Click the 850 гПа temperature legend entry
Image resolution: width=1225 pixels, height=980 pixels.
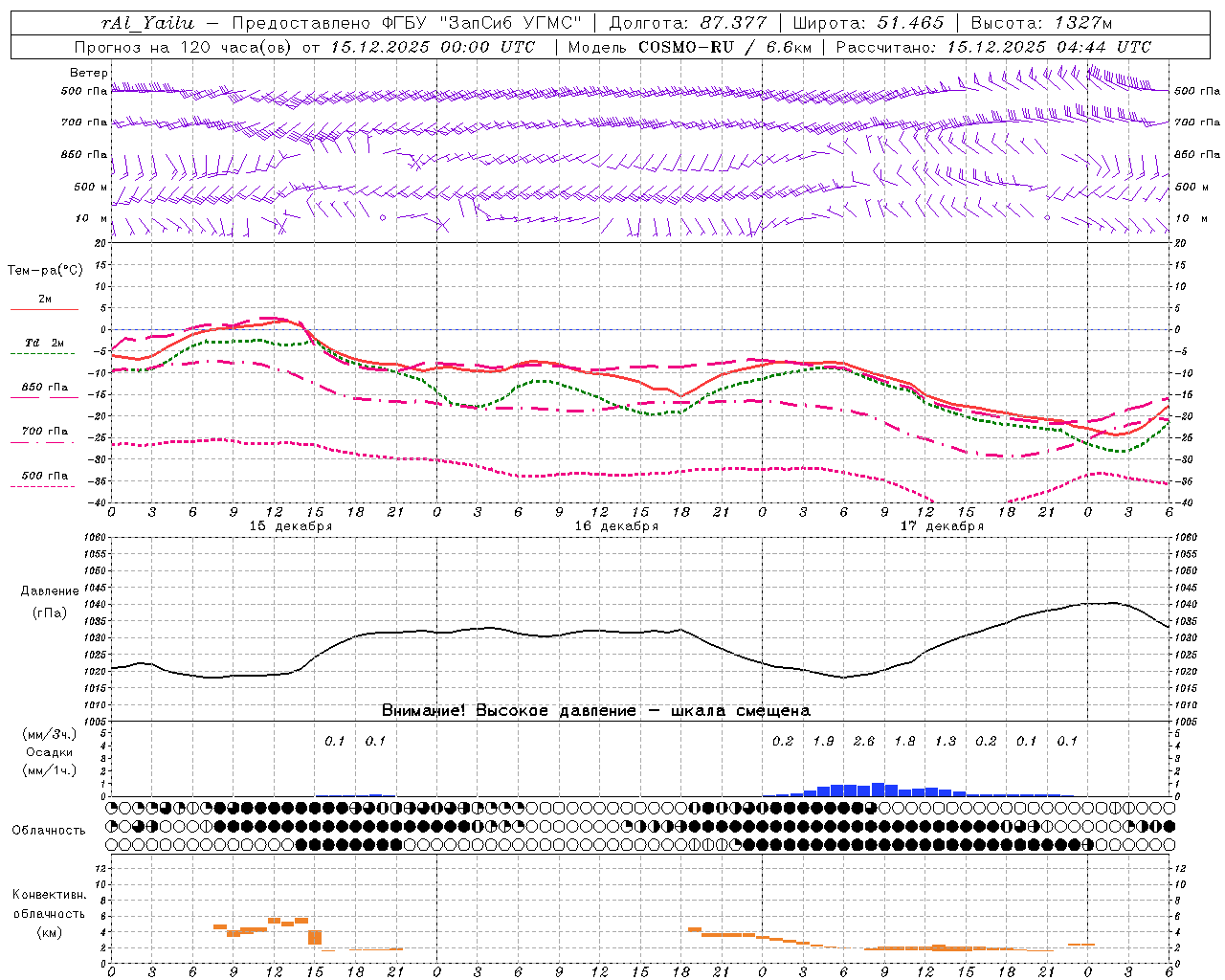tap(45, 387)
